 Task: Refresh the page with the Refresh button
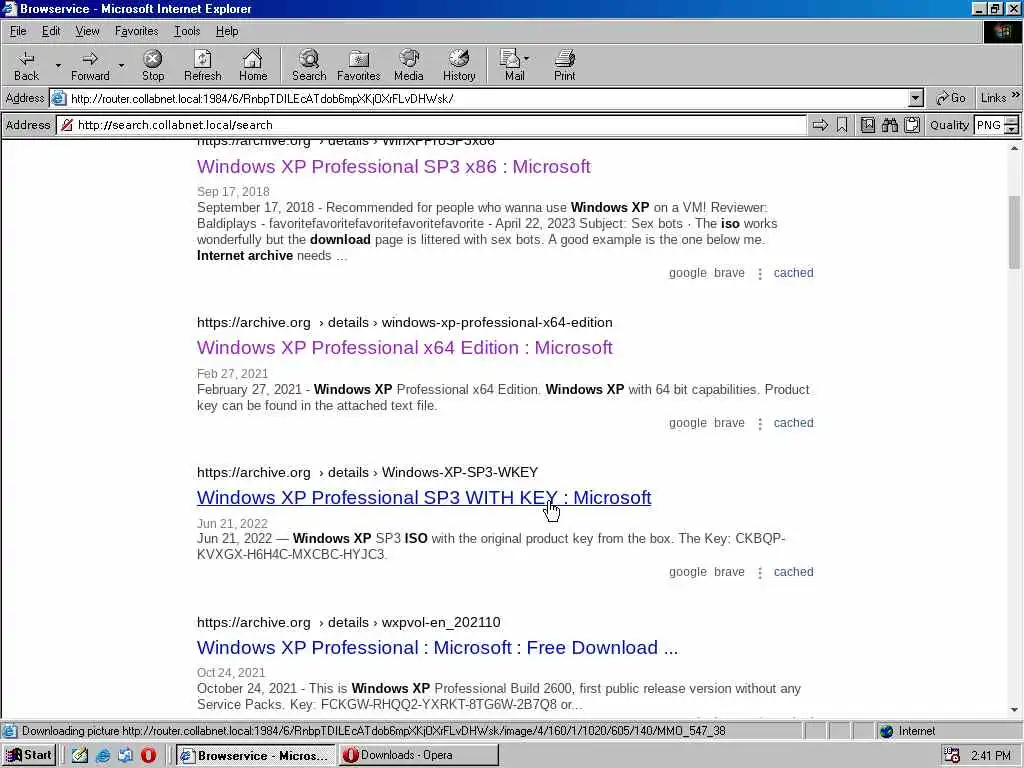[x=202, y=65]
